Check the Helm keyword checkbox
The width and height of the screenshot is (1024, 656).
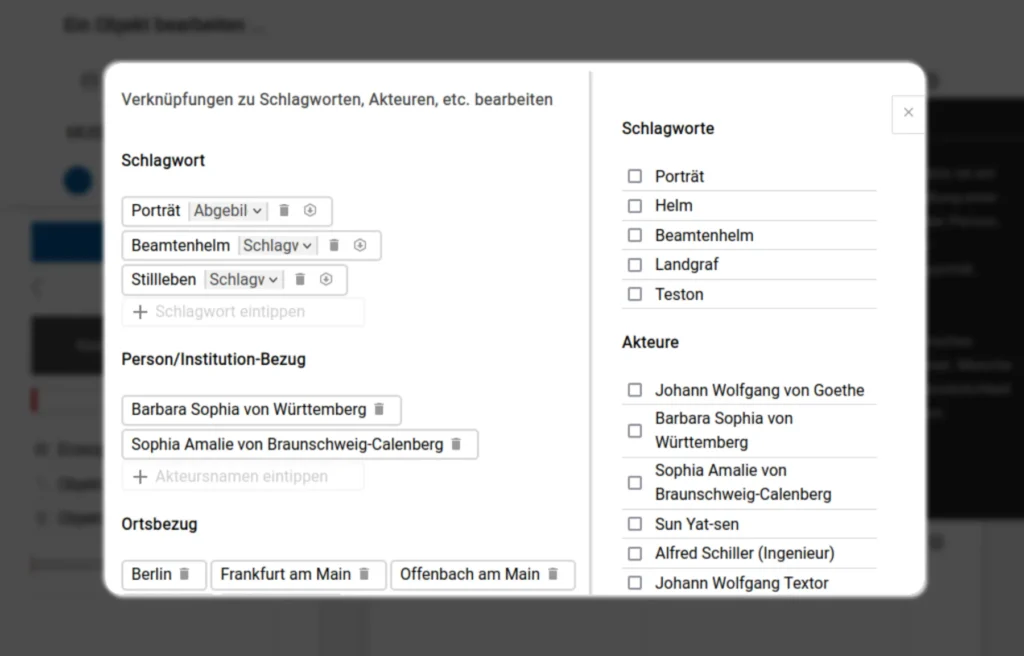click(x=635, y=206)
